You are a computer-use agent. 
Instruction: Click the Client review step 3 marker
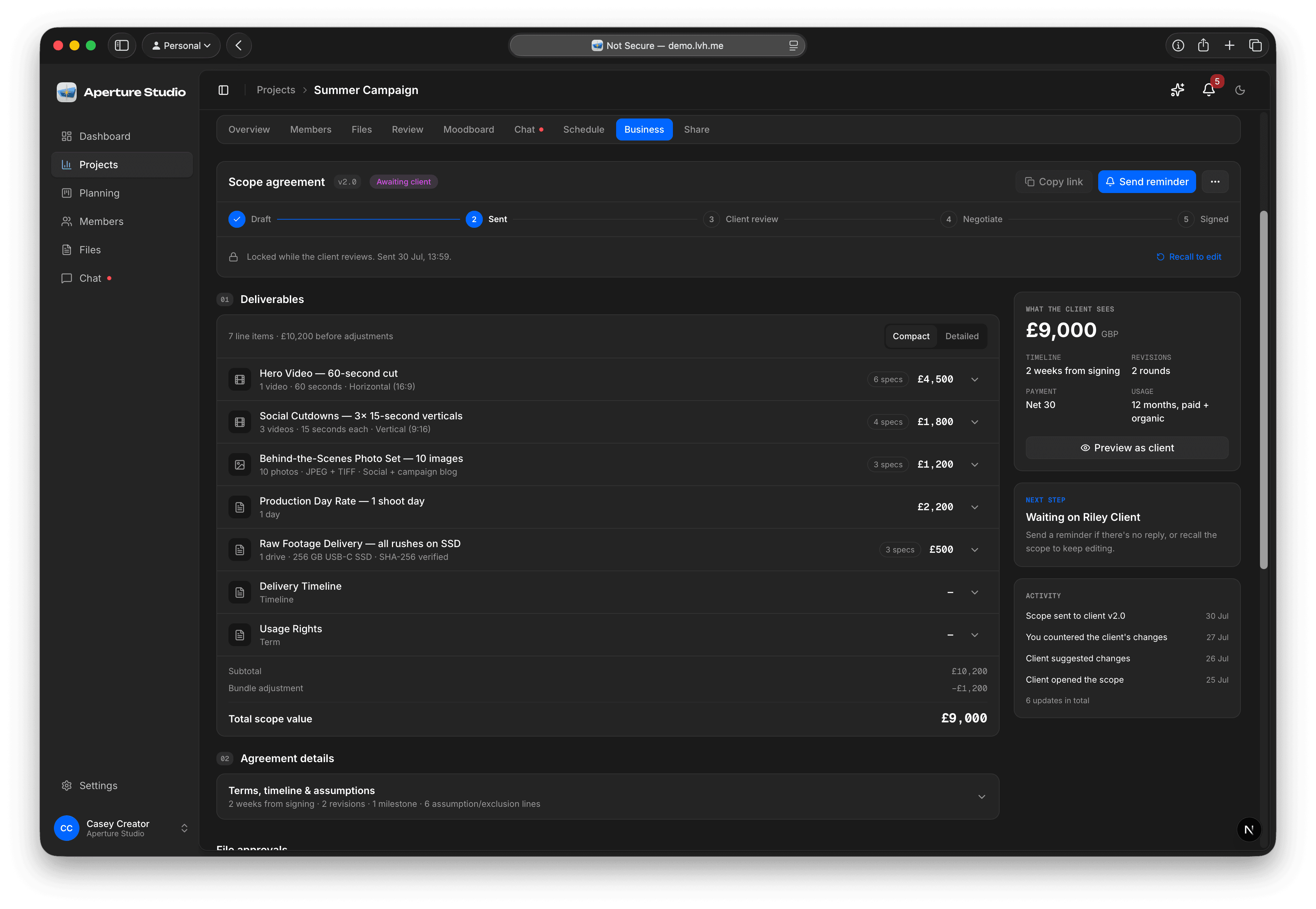tap(710, 219)
